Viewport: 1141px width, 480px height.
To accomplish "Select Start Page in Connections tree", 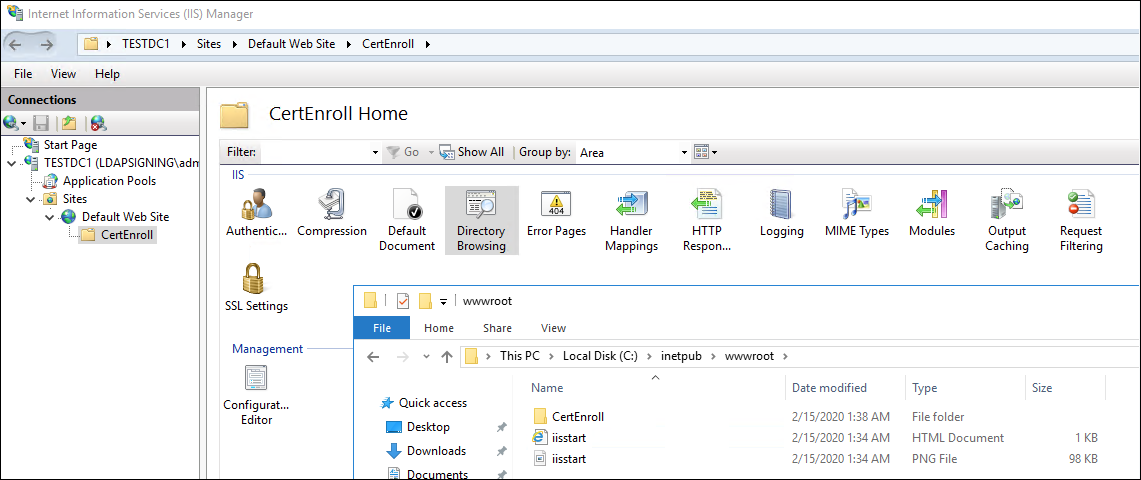I will coord(70,145).
